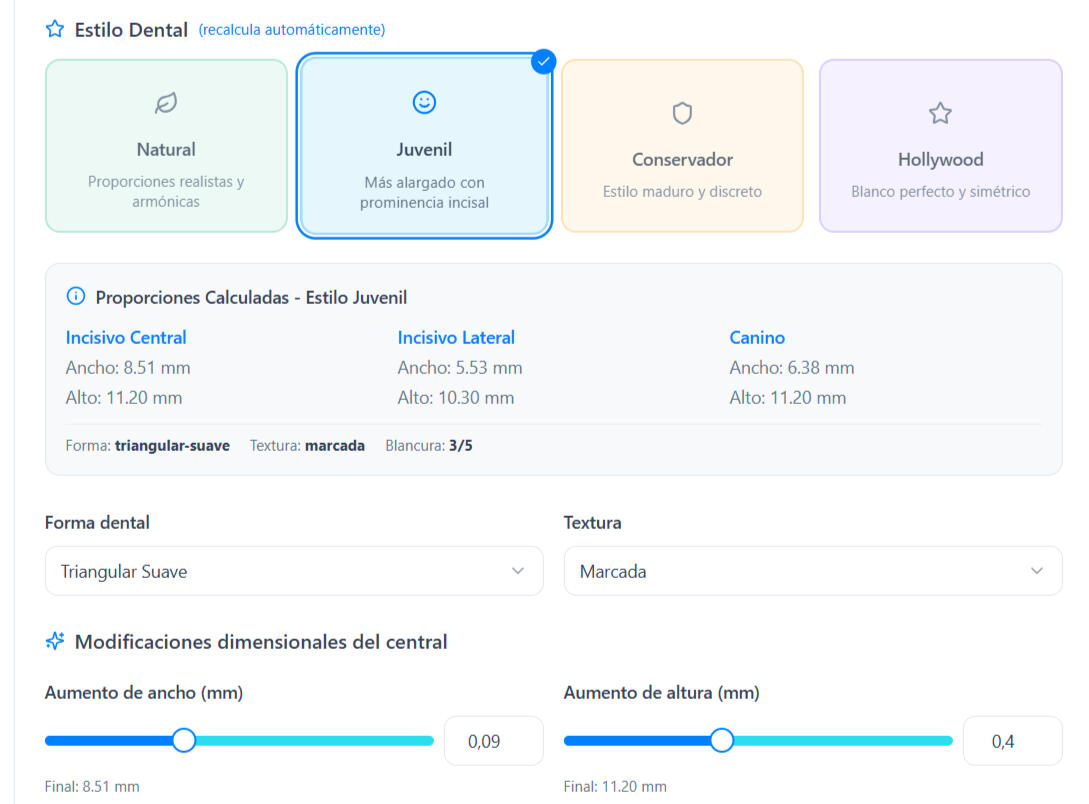
Task: Click the info icon near Proporciones Calculadas
Action: click(75, 297)
